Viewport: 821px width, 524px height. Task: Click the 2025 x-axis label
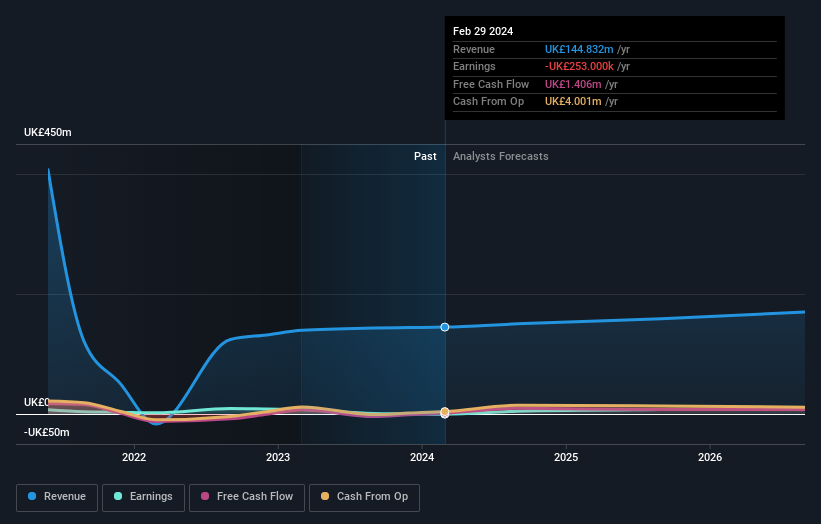tap(566, 458)
